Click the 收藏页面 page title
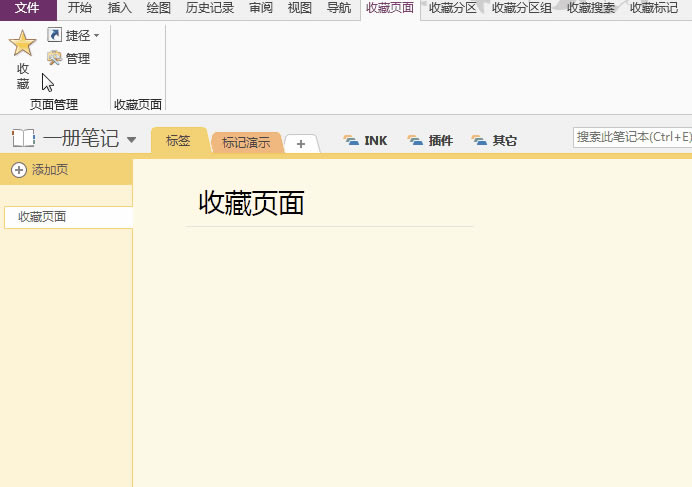Screen dimensions: 692x487 click(251, 203)
